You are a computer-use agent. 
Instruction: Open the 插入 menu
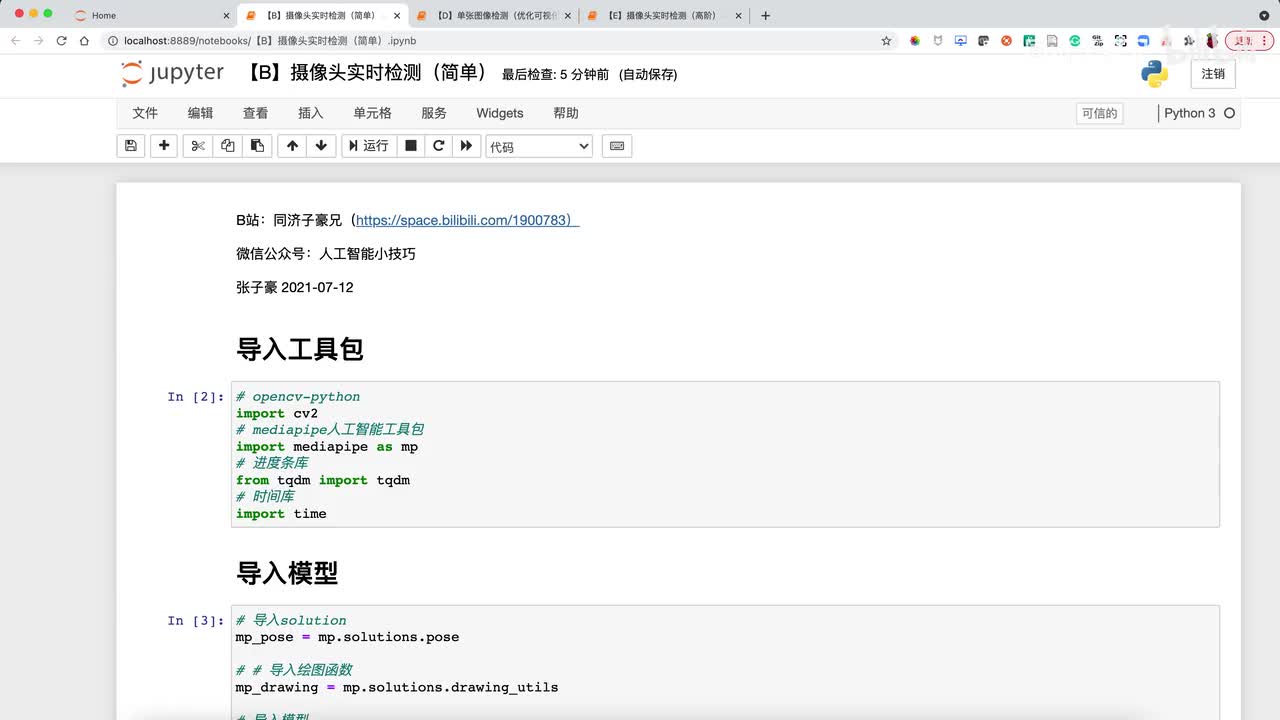pyautogui.click(x=311, y=113)
